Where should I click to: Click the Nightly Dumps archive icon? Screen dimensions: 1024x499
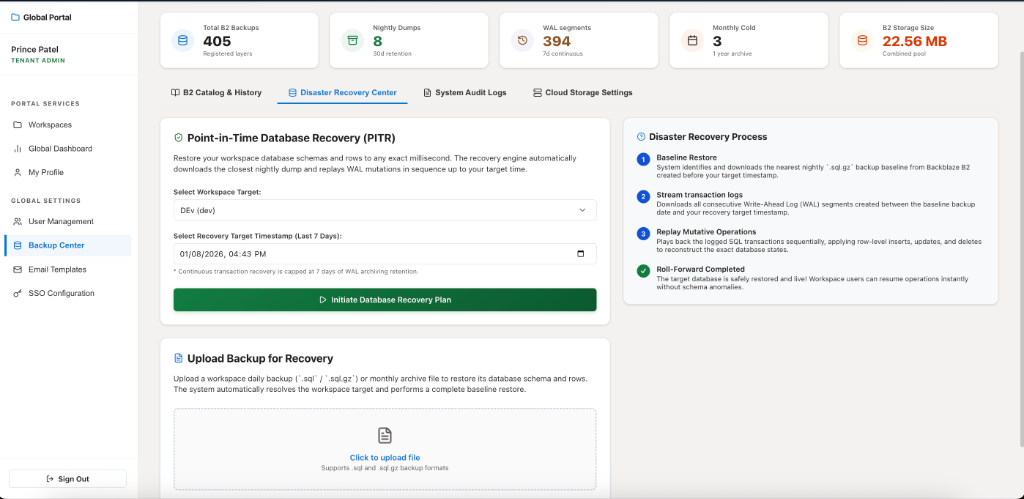[353, 40]
